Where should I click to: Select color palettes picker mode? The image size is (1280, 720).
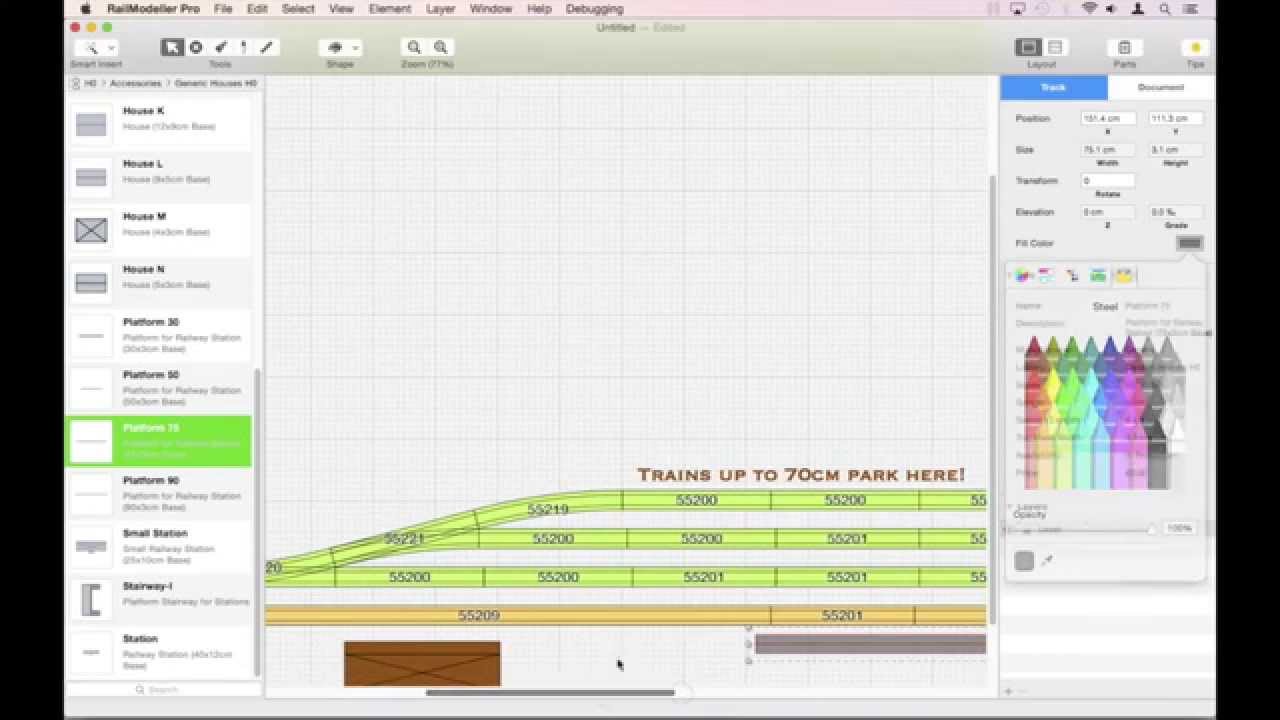point(1072,276)
